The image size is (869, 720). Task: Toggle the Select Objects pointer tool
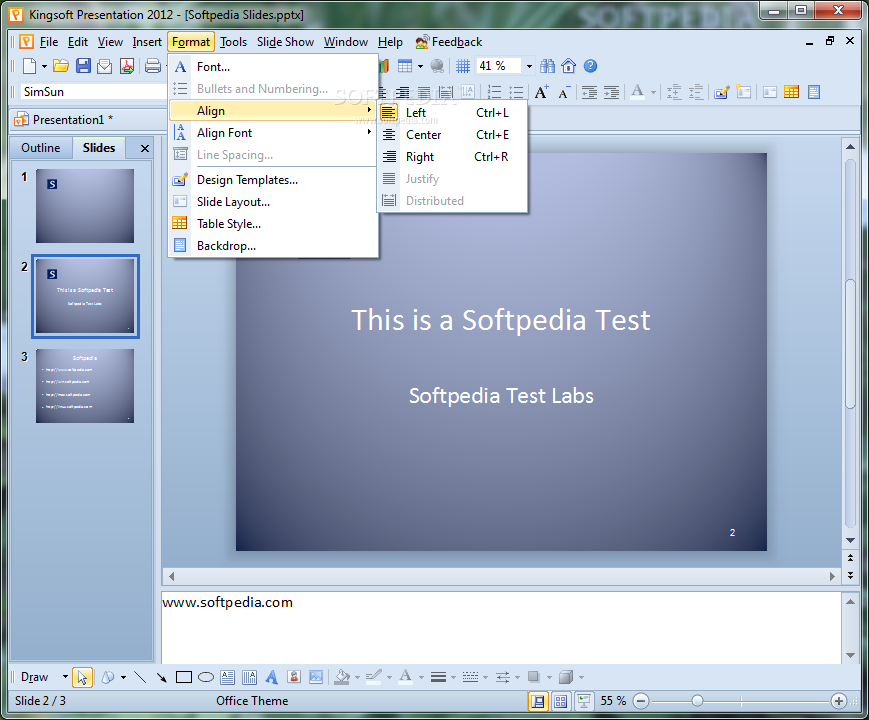82,677
